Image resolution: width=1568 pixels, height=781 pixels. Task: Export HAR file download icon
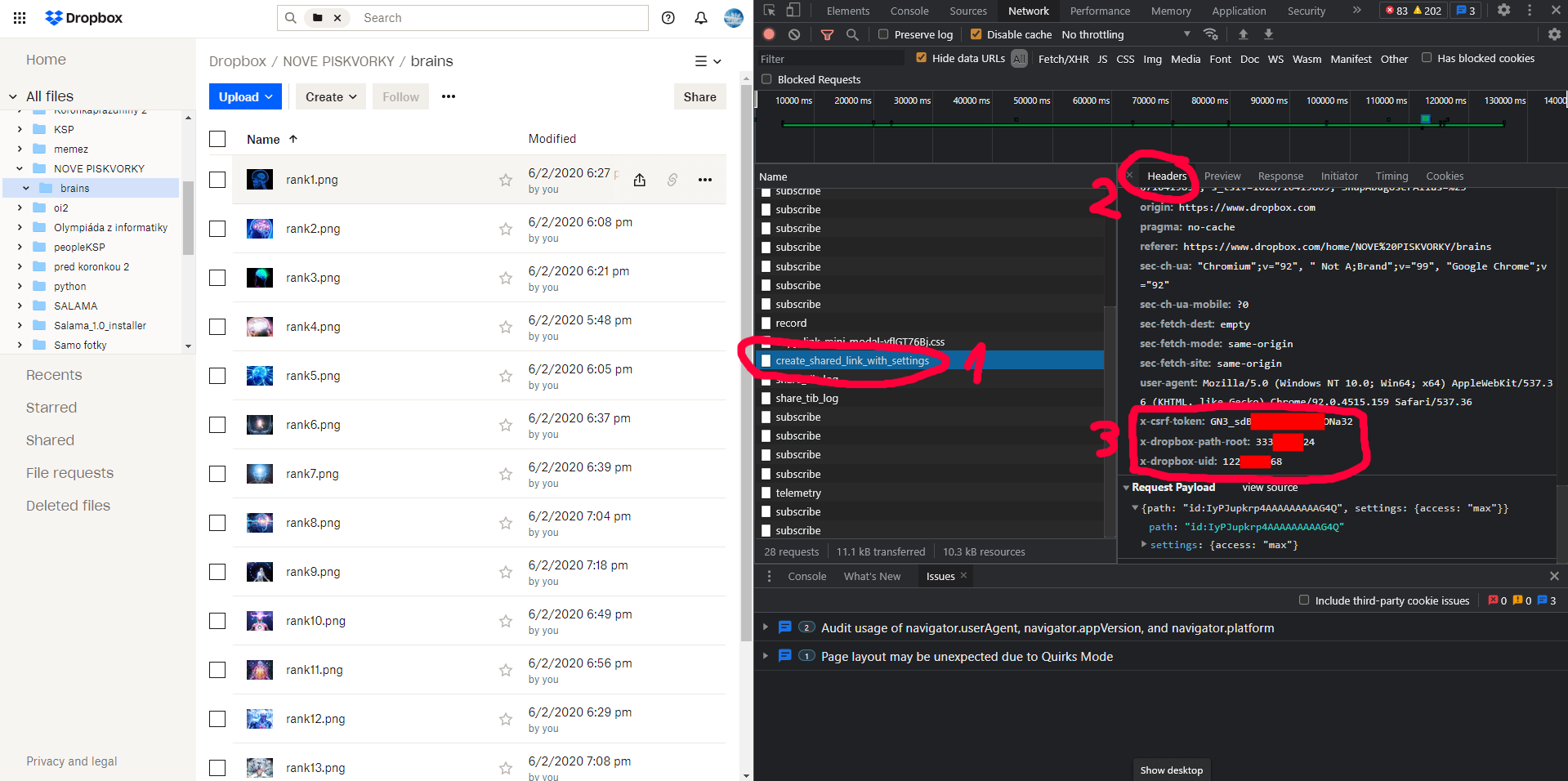(x=1268, y=34)
